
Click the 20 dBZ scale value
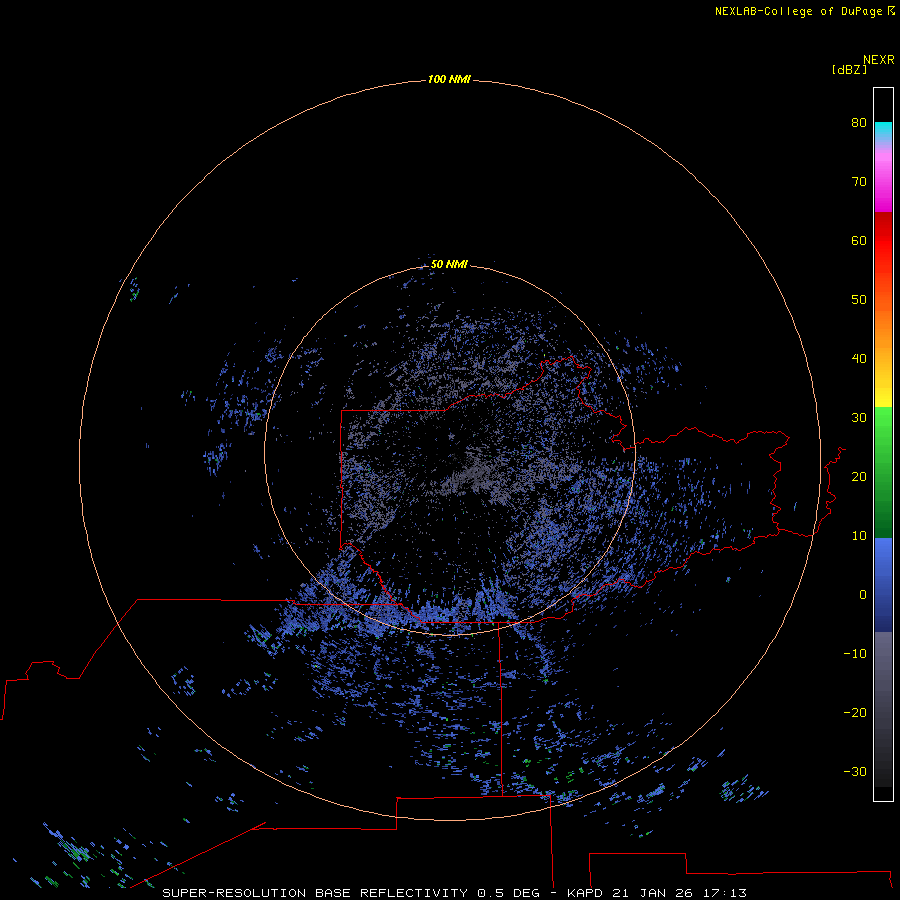[859, 476]
